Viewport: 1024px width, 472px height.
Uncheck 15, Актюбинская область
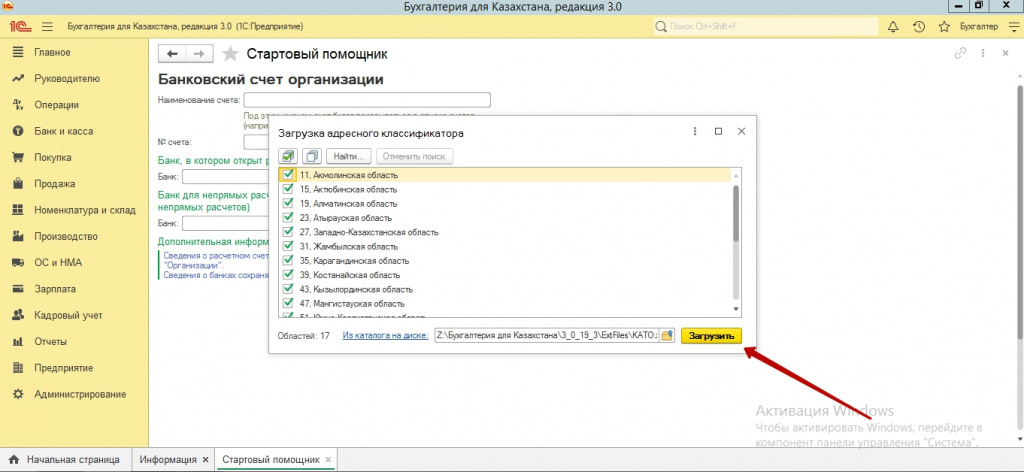(288, 189)
